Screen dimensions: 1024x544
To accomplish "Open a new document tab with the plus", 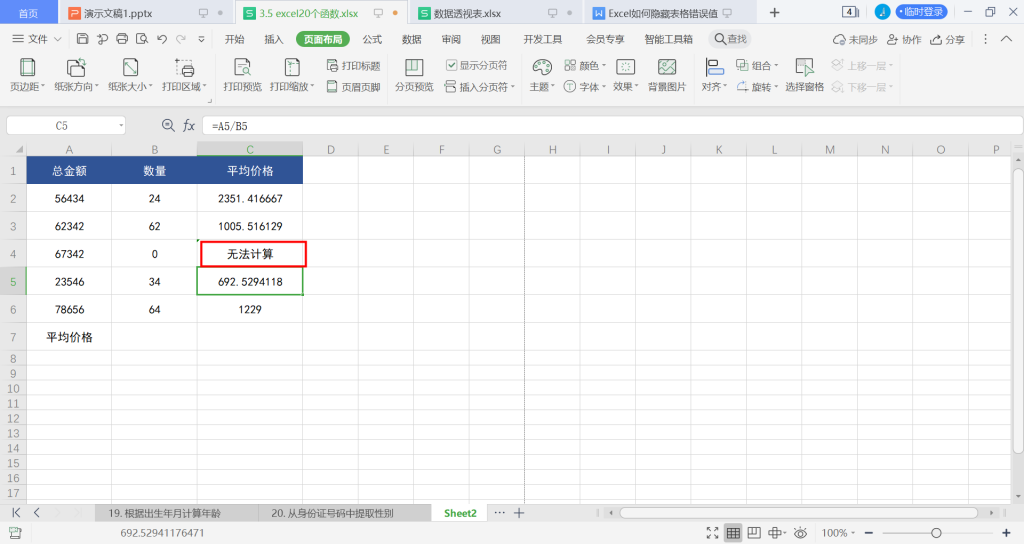I will click(775, 12).
